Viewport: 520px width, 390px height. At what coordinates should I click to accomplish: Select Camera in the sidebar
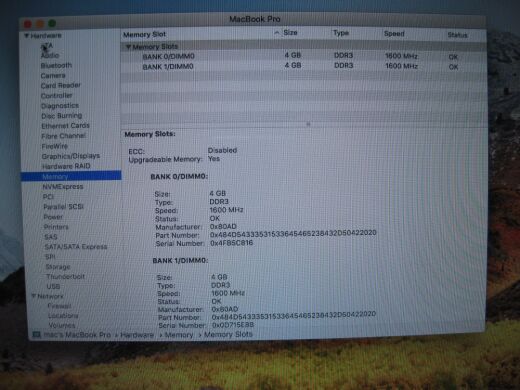pos(53,76)
